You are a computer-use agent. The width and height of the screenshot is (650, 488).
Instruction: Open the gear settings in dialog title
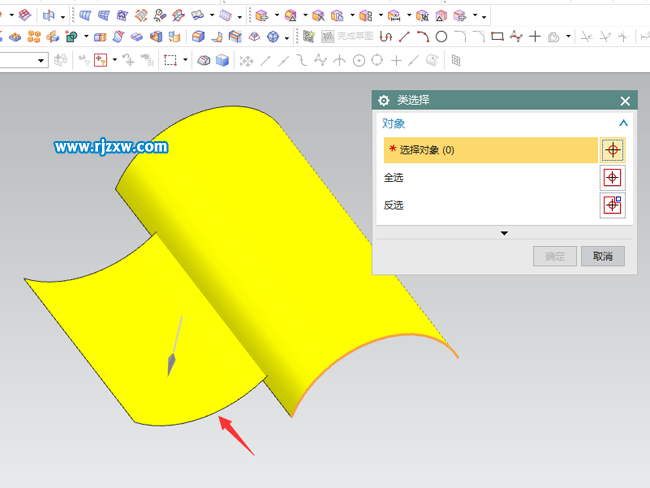pos(383,101)
